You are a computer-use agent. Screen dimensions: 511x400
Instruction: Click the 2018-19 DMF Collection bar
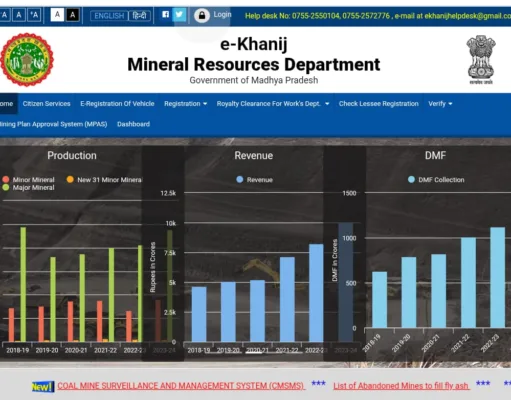point(379,300)
